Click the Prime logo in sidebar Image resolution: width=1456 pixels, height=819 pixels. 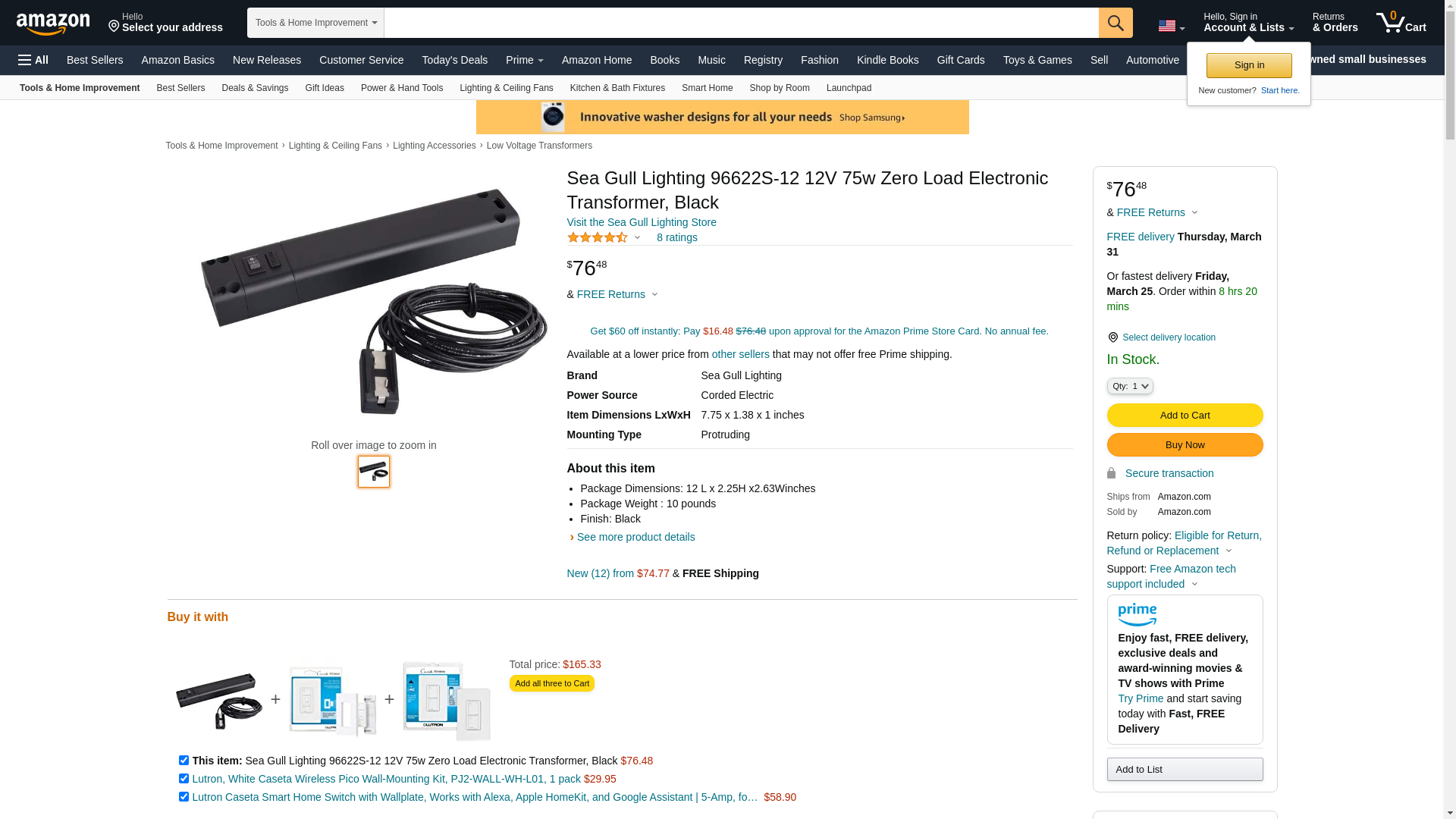tap(1137, 614)
